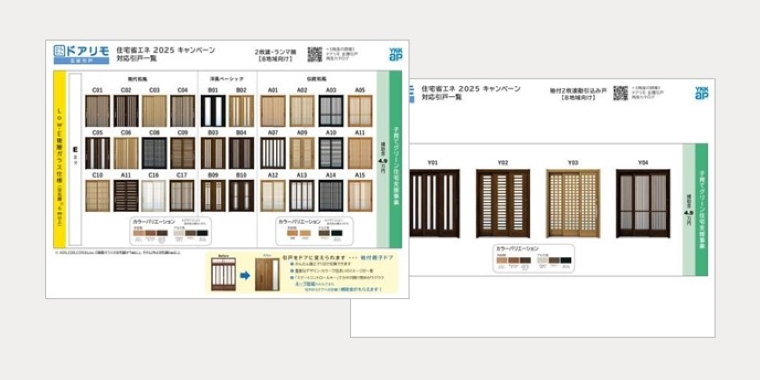
Task: Choose the Y04 dark door thumbnail
Action: (643, 203)
